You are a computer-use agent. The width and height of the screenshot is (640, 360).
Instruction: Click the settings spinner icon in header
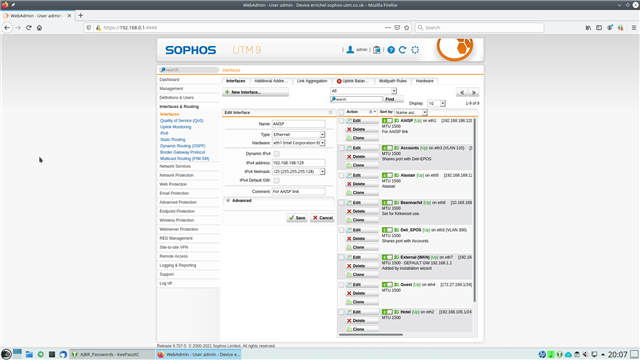point(415,50)
